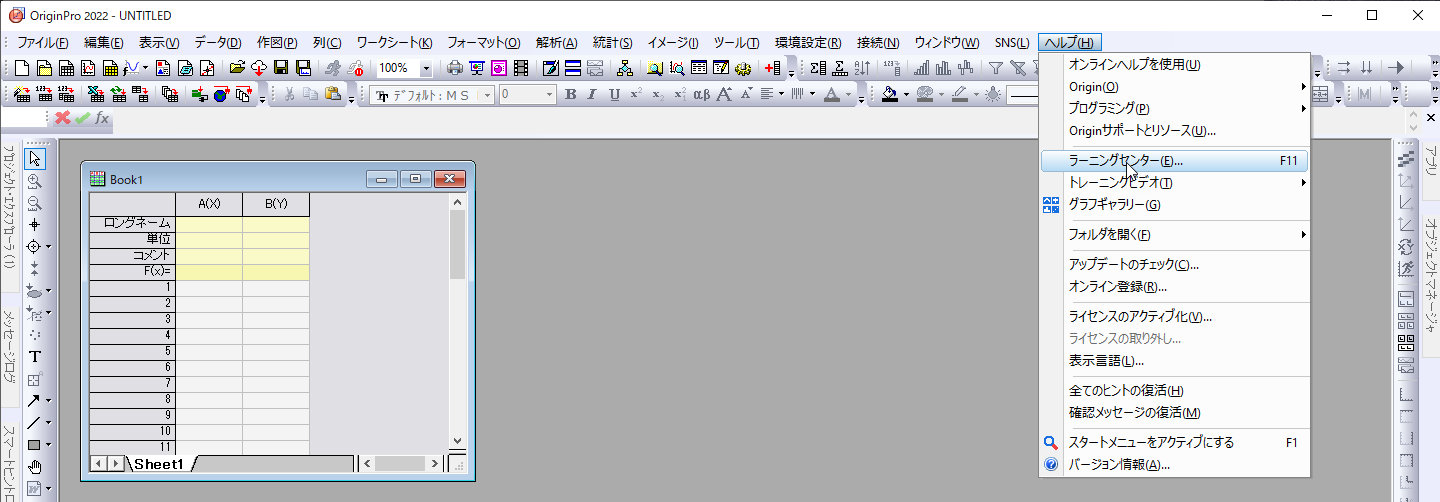This screenshot has width=1440, height=502.
Task: Click the Graph Gallery icon in Help menu
Action: (x=1051, y=205)
